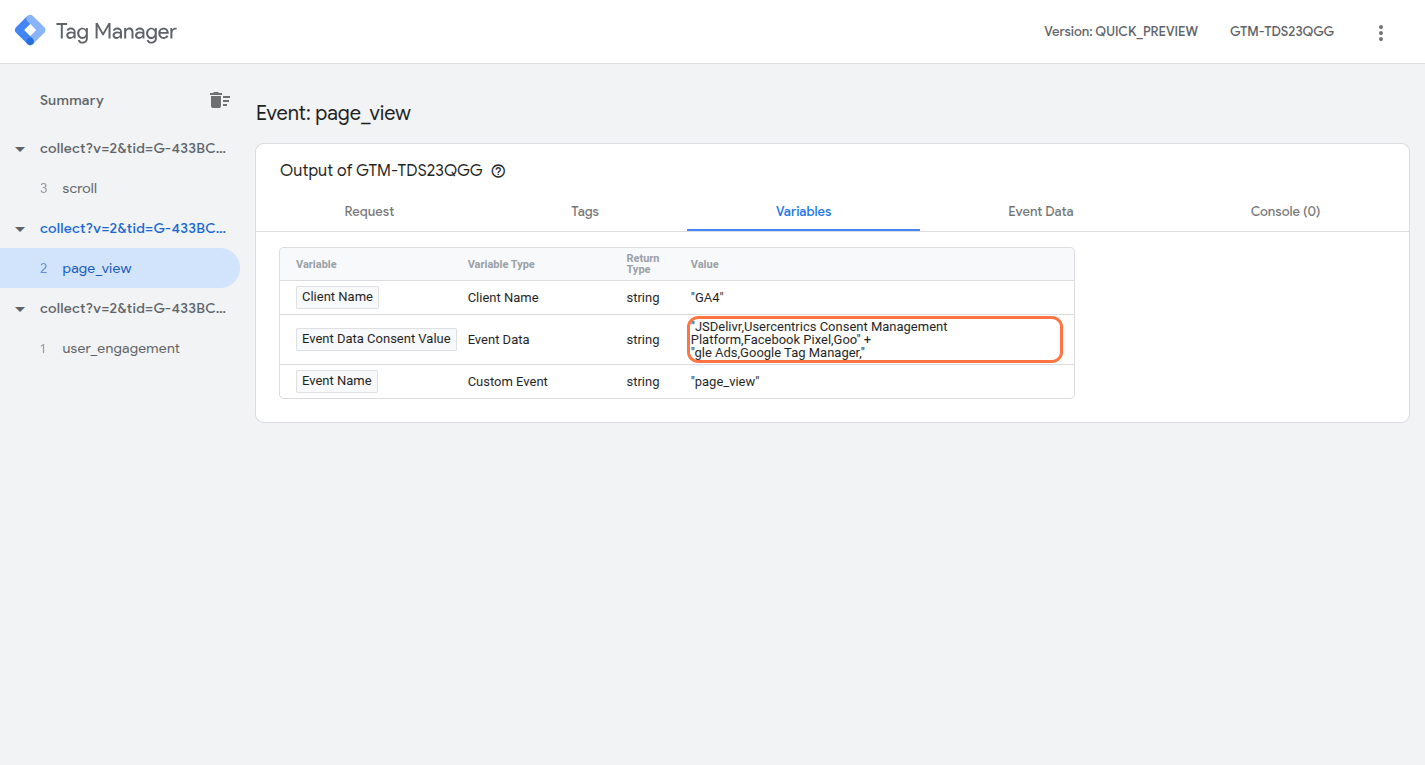
Task: Click the Tag Manager title text
Action: [x=116, y=31]
